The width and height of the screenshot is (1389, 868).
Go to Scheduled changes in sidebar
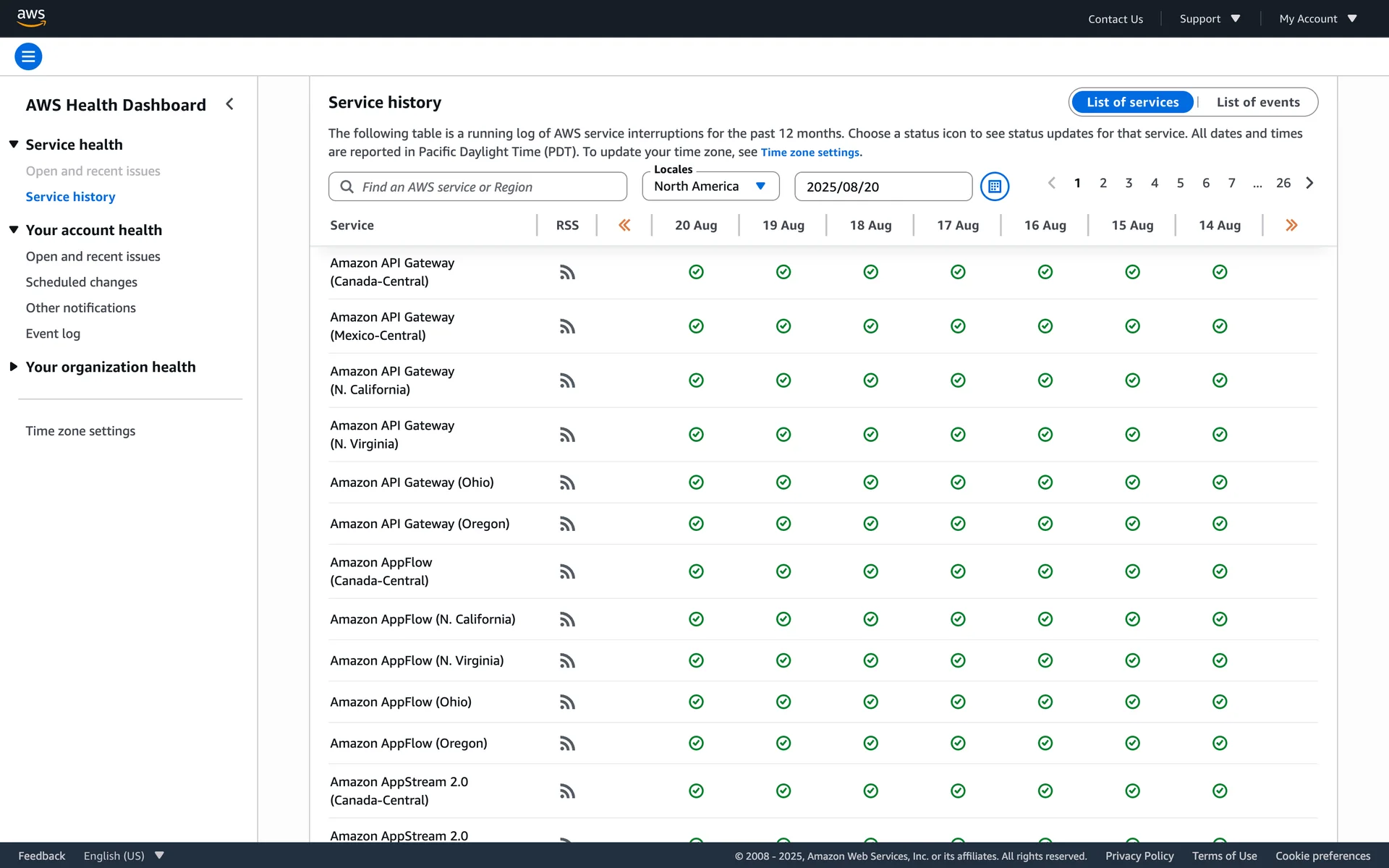81,282
